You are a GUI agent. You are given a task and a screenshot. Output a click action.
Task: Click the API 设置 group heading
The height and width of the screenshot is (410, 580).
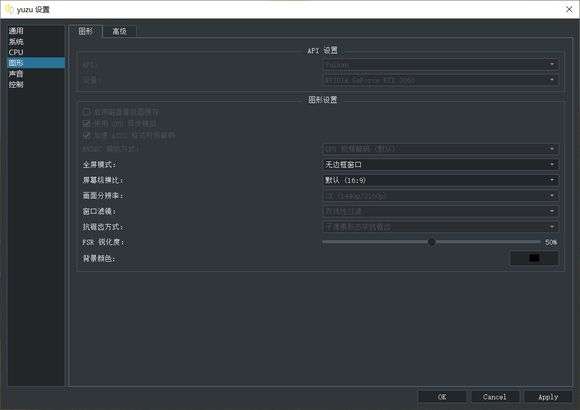pos(323,50)
